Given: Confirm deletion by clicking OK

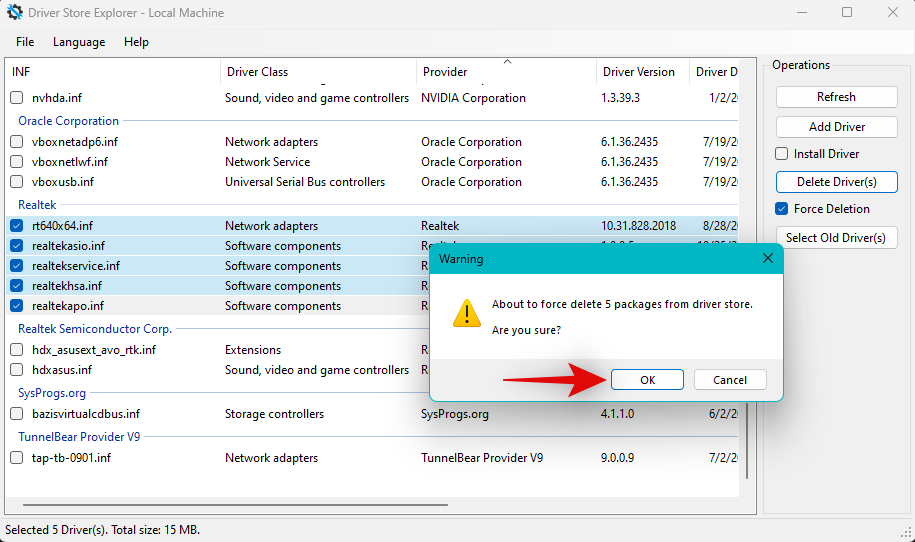Looking at the screenshot, I should [x=647, y=380].
